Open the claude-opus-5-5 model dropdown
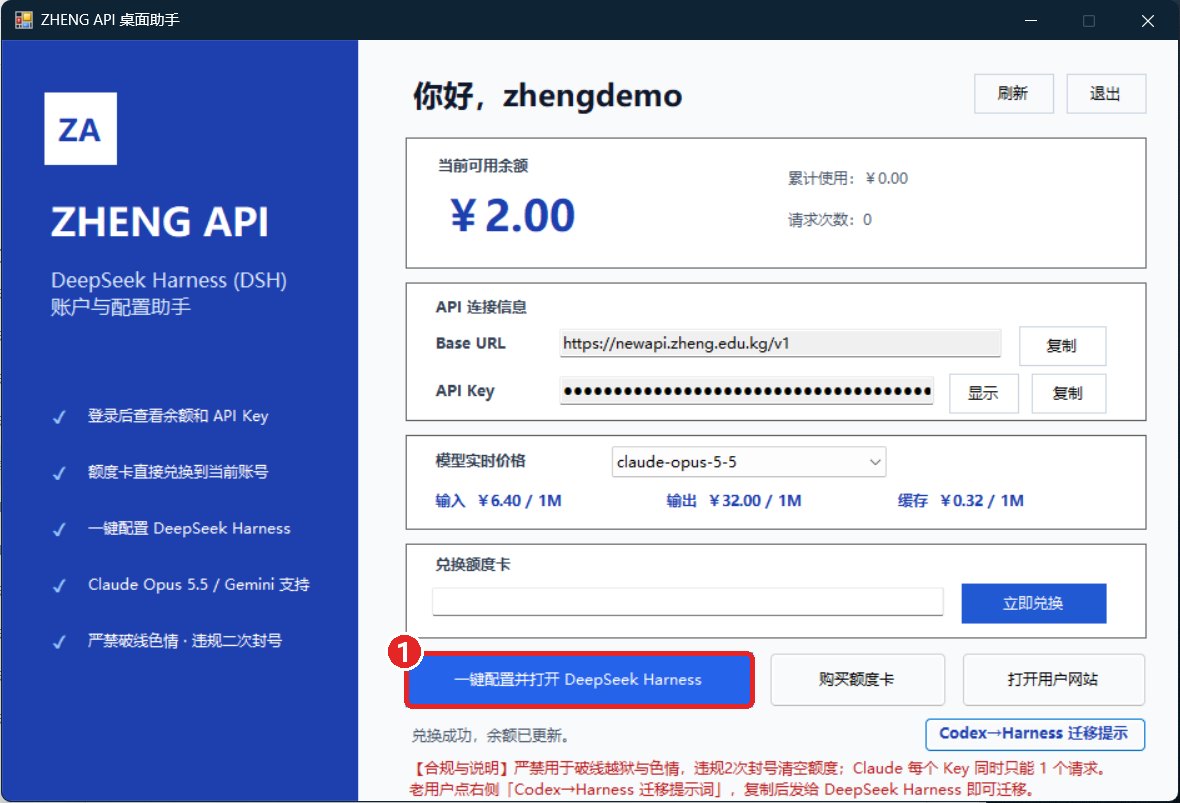This screenshot has width=1180, height=803. pos(748,462)
